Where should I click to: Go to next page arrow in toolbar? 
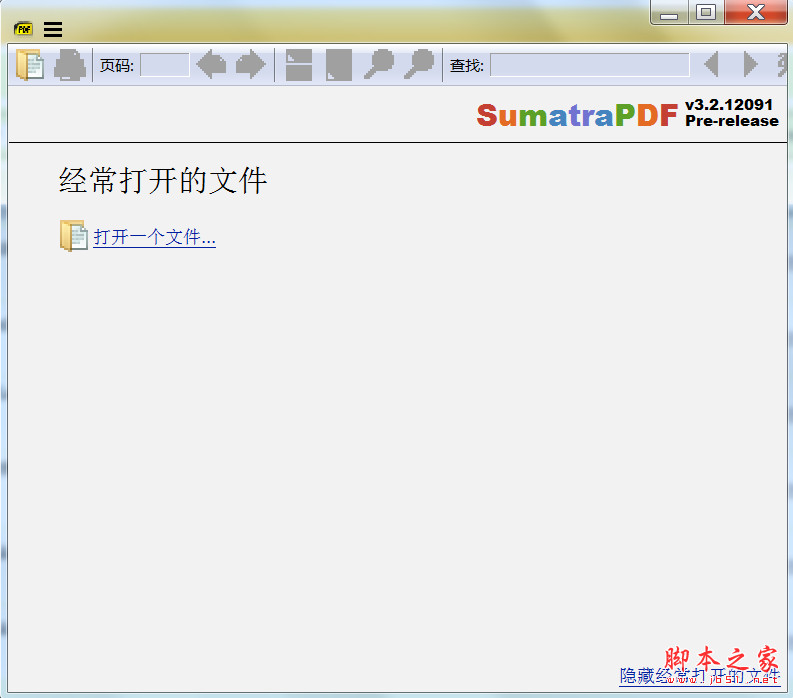tap(251, 65)
